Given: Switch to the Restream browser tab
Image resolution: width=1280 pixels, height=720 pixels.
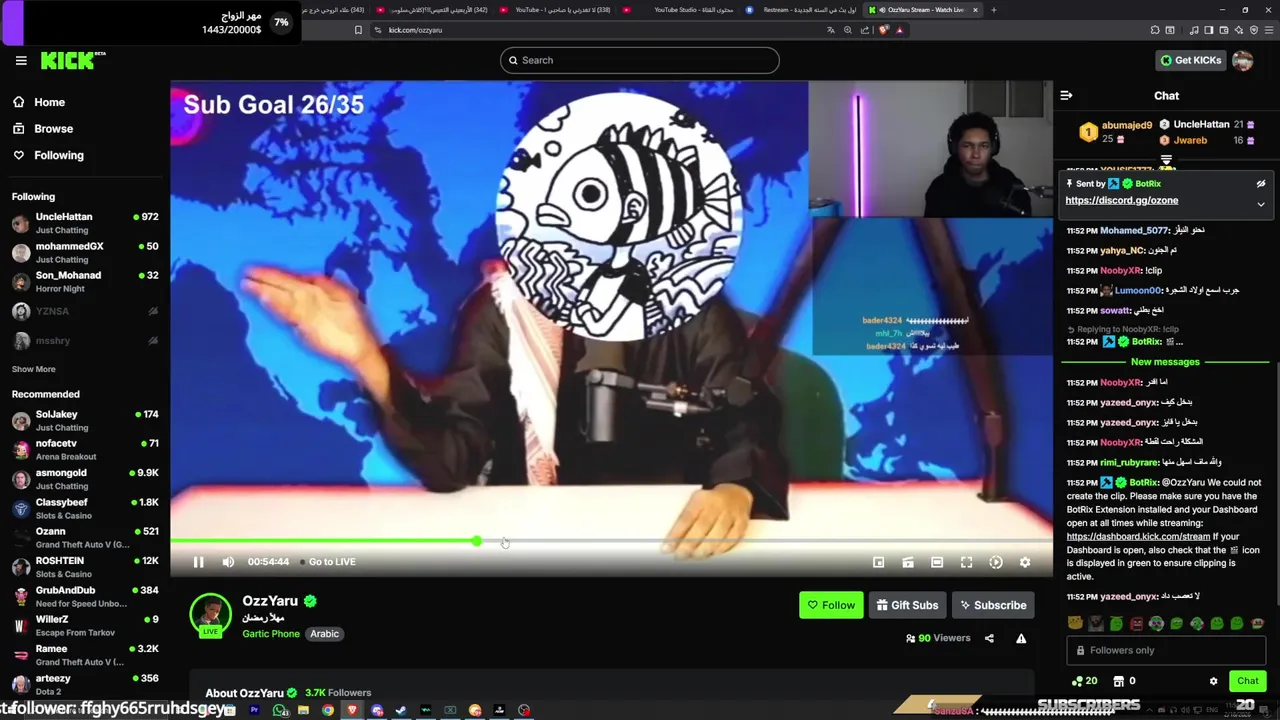Looking at the screenshot, I should (x=804, y=10).
